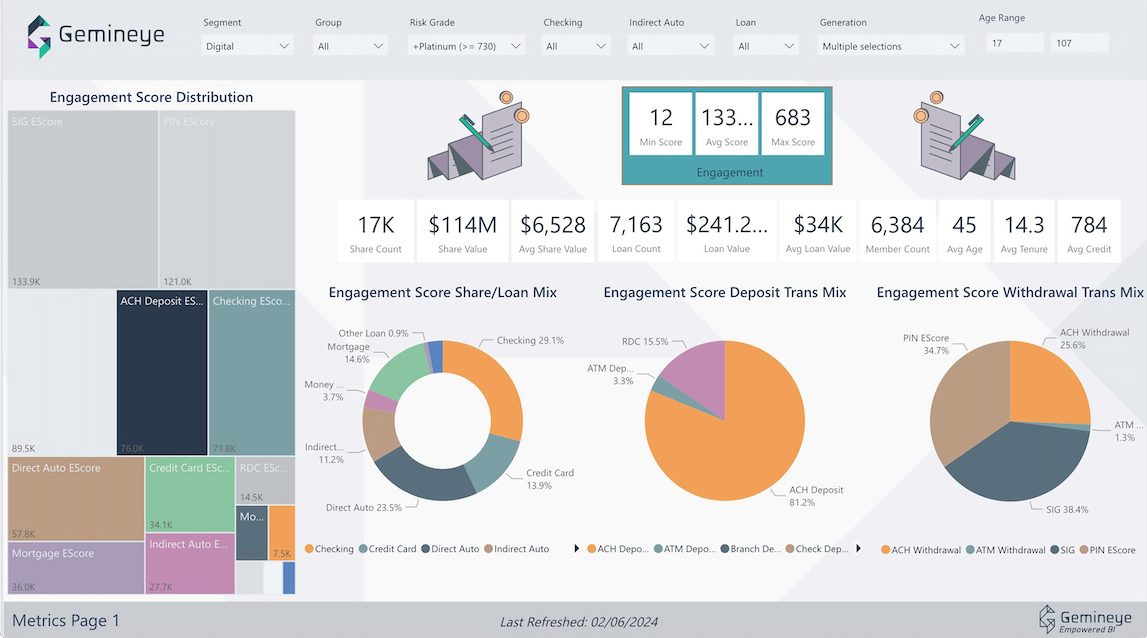Click arrow to scroll Deposit chart legend
Viewport: 1147px width, 638px height.
tap(857, 549)
